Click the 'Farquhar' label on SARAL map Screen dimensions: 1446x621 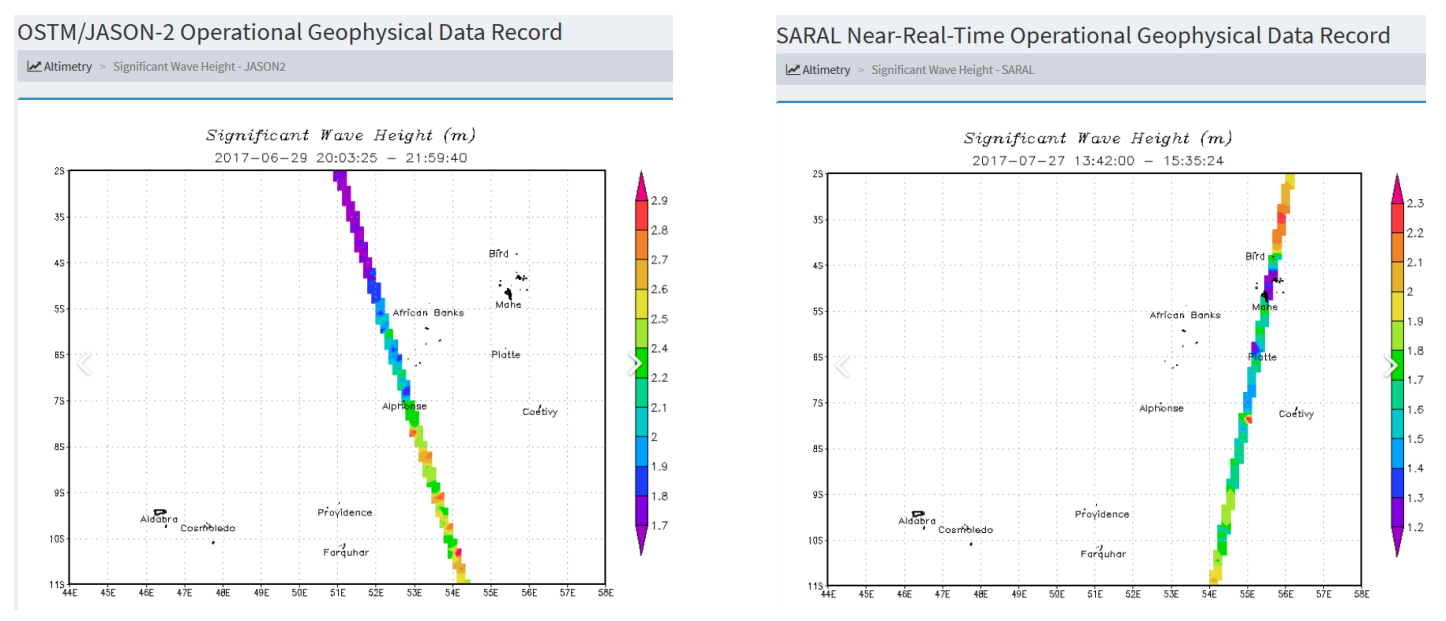(1103, 554)
